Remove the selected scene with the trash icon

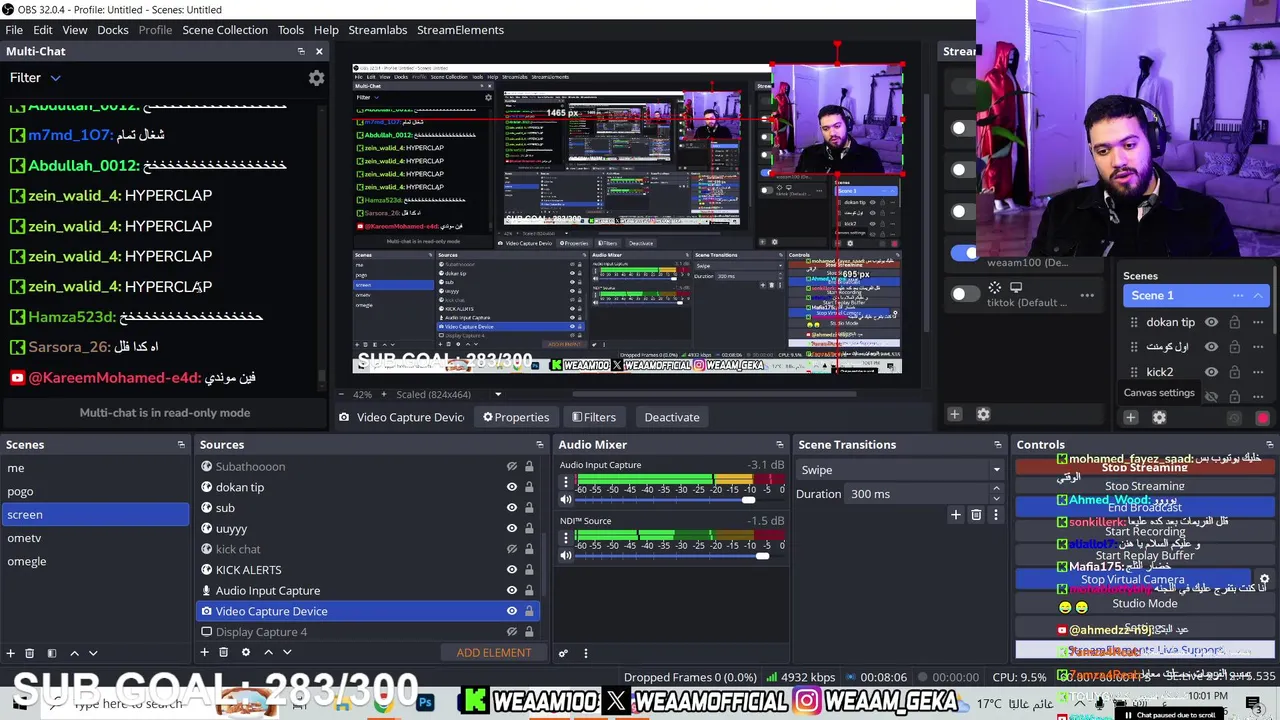(29, 653)
